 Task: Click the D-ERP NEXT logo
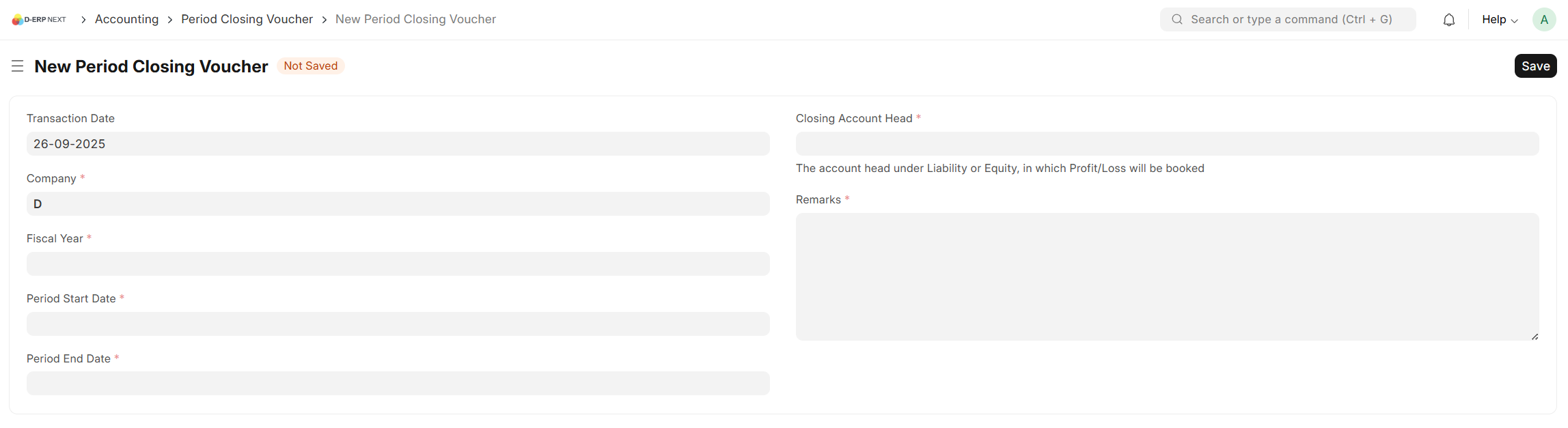coord(39,19)
